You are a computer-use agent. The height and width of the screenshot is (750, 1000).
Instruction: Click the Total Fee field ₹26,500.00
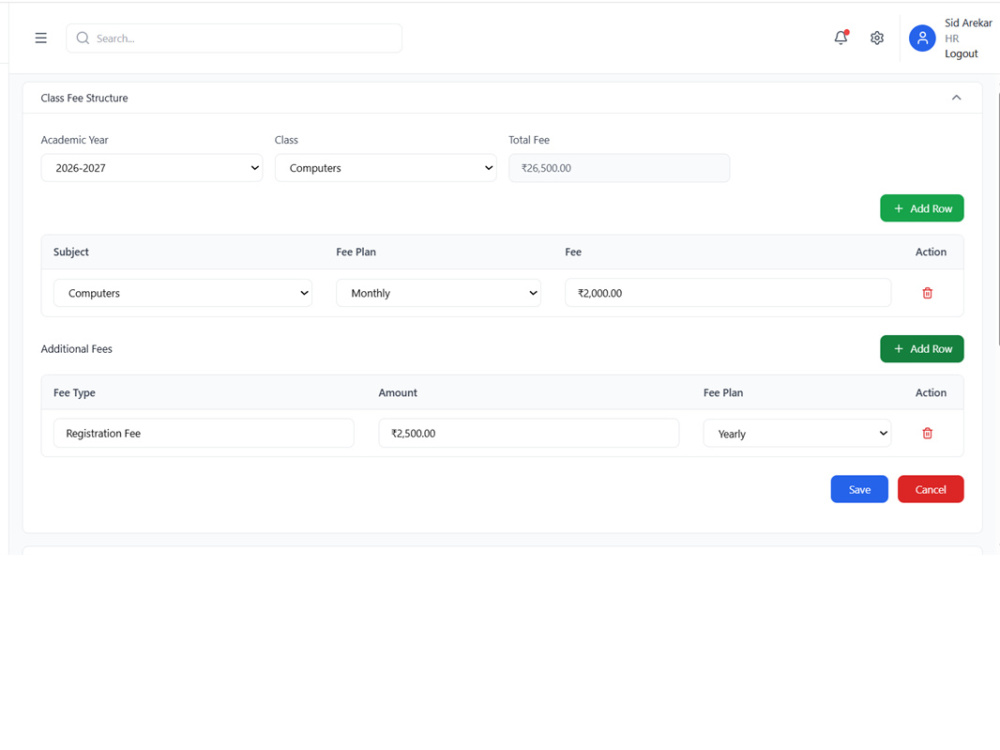tap(619, 168)
